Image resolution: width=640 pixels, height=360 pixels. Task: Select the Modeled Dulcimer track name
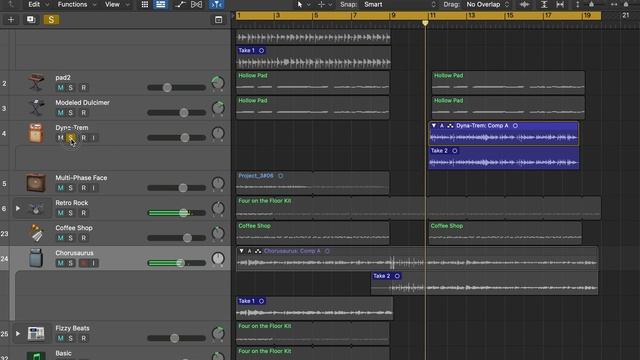pyautogui.click(x=82, y=102)
